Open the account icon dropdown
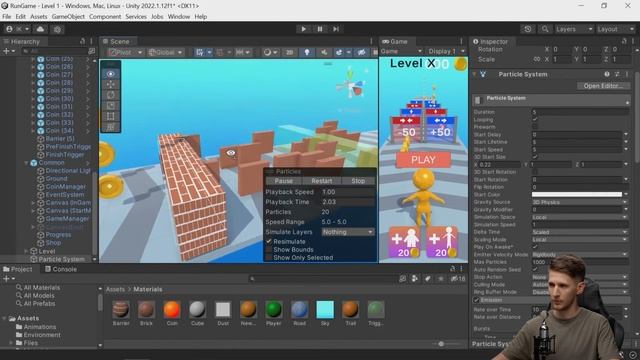The width and height of the screenshot is (640, 360). tap(17, 29)
